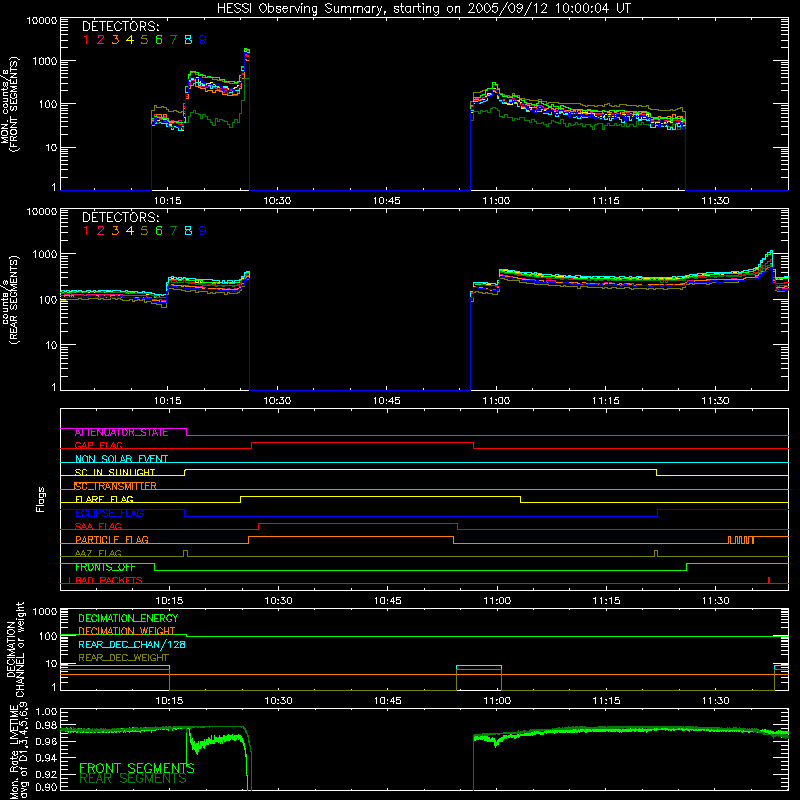
Task: Pick blue detector 9 in rear segments legend
Action: 203,231
